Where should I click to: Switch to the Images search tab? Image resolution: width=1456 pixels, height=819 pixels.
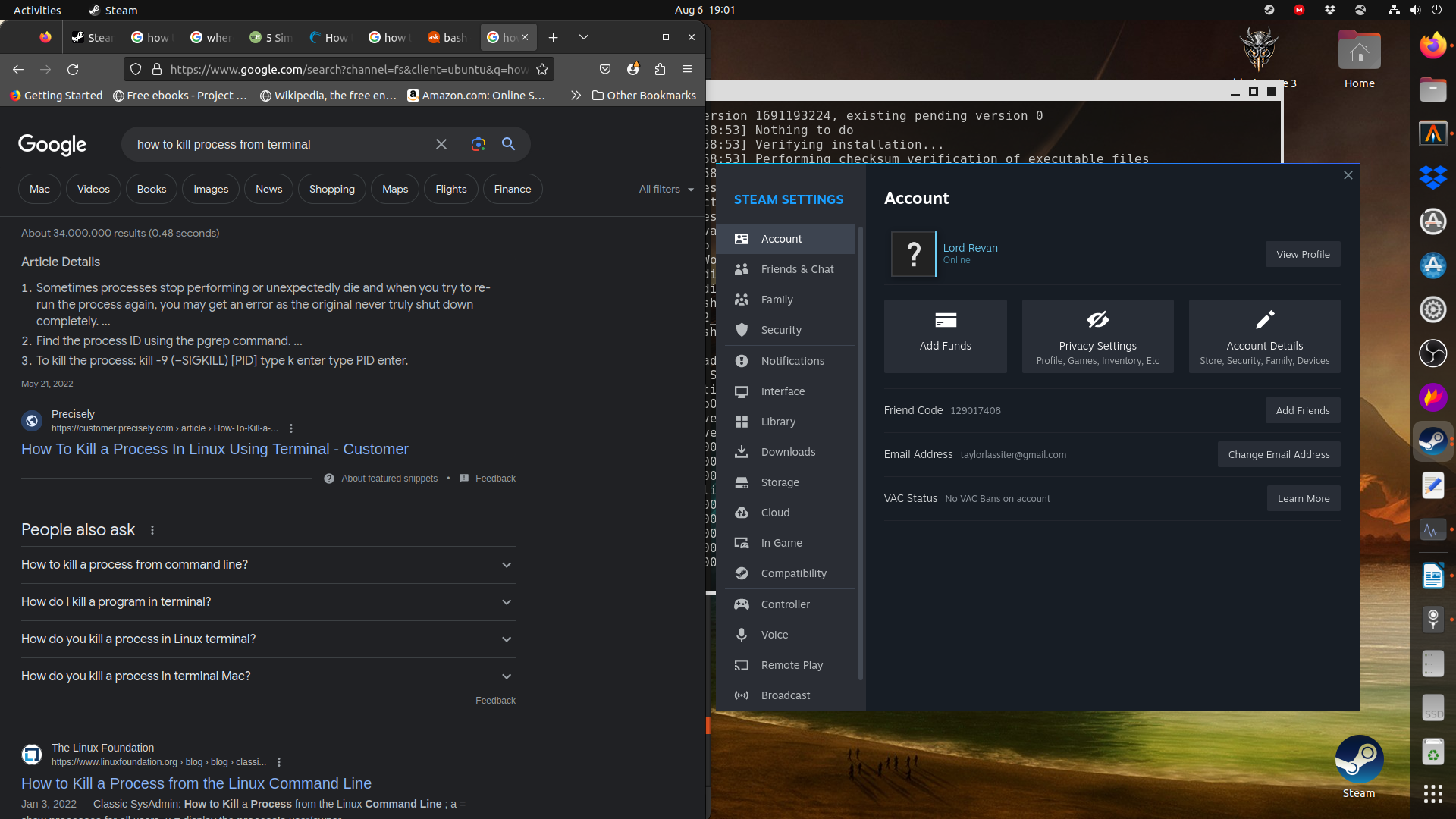[x=210, y=189]
